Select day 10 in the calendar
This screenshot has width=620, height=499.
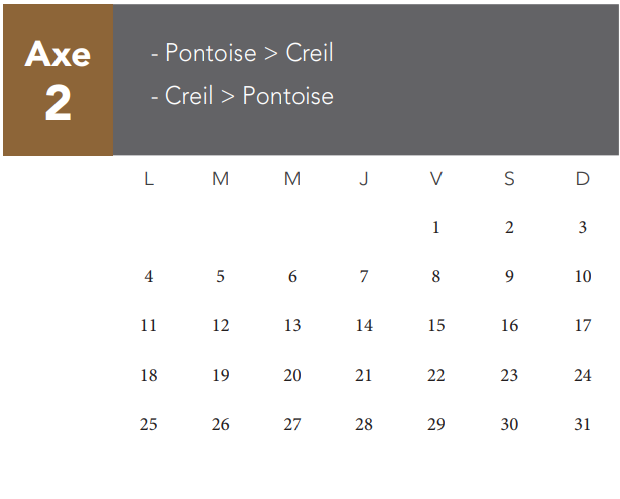pos(582,276)
